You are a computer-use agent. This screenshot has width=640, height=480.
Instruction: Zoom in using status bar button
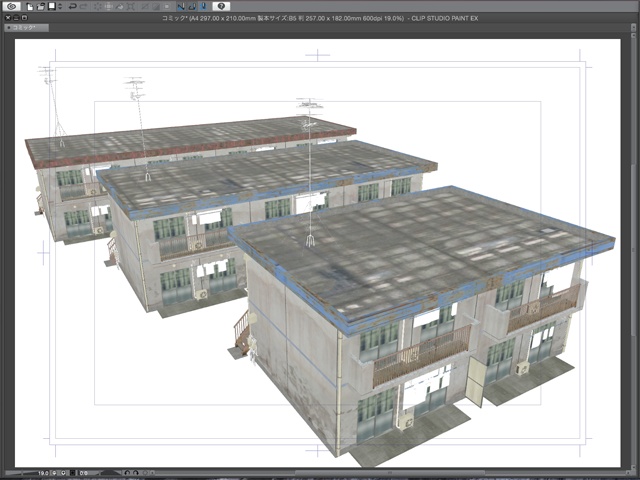point(63,473)
